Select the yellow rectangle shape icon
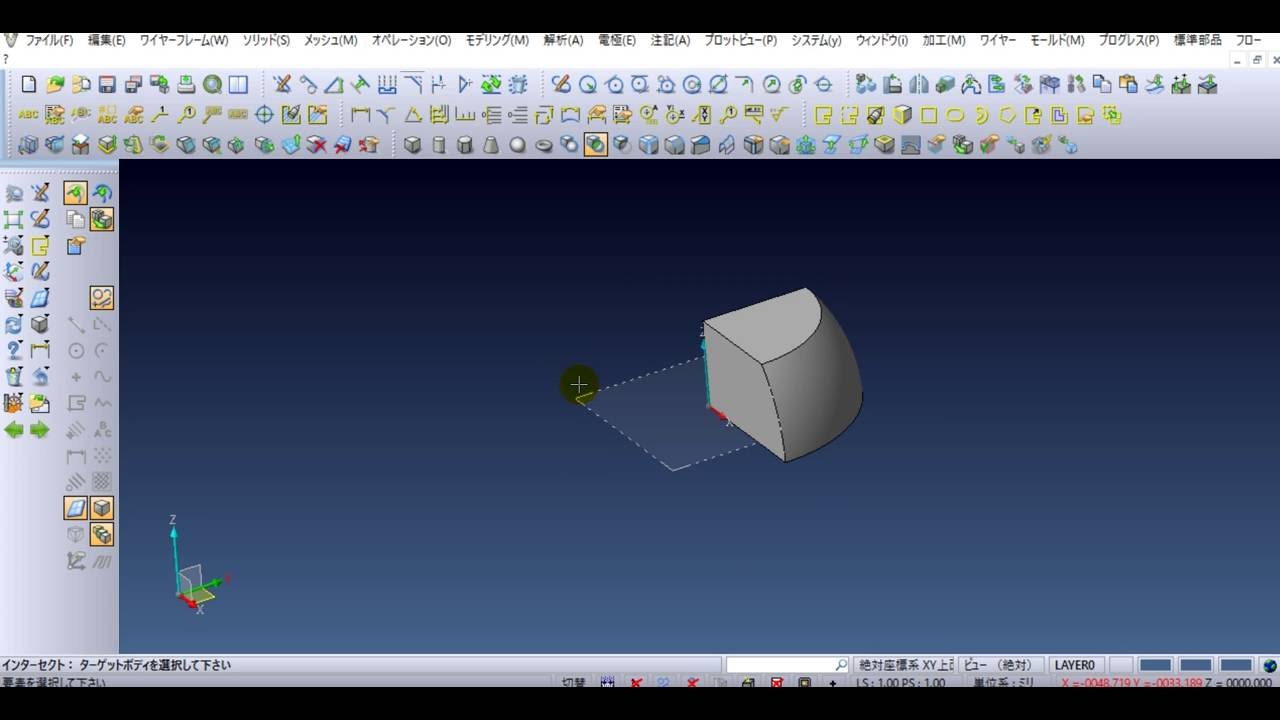This screenshot has height=720, width=1280. pyautogui.click(x=929, y=115)
